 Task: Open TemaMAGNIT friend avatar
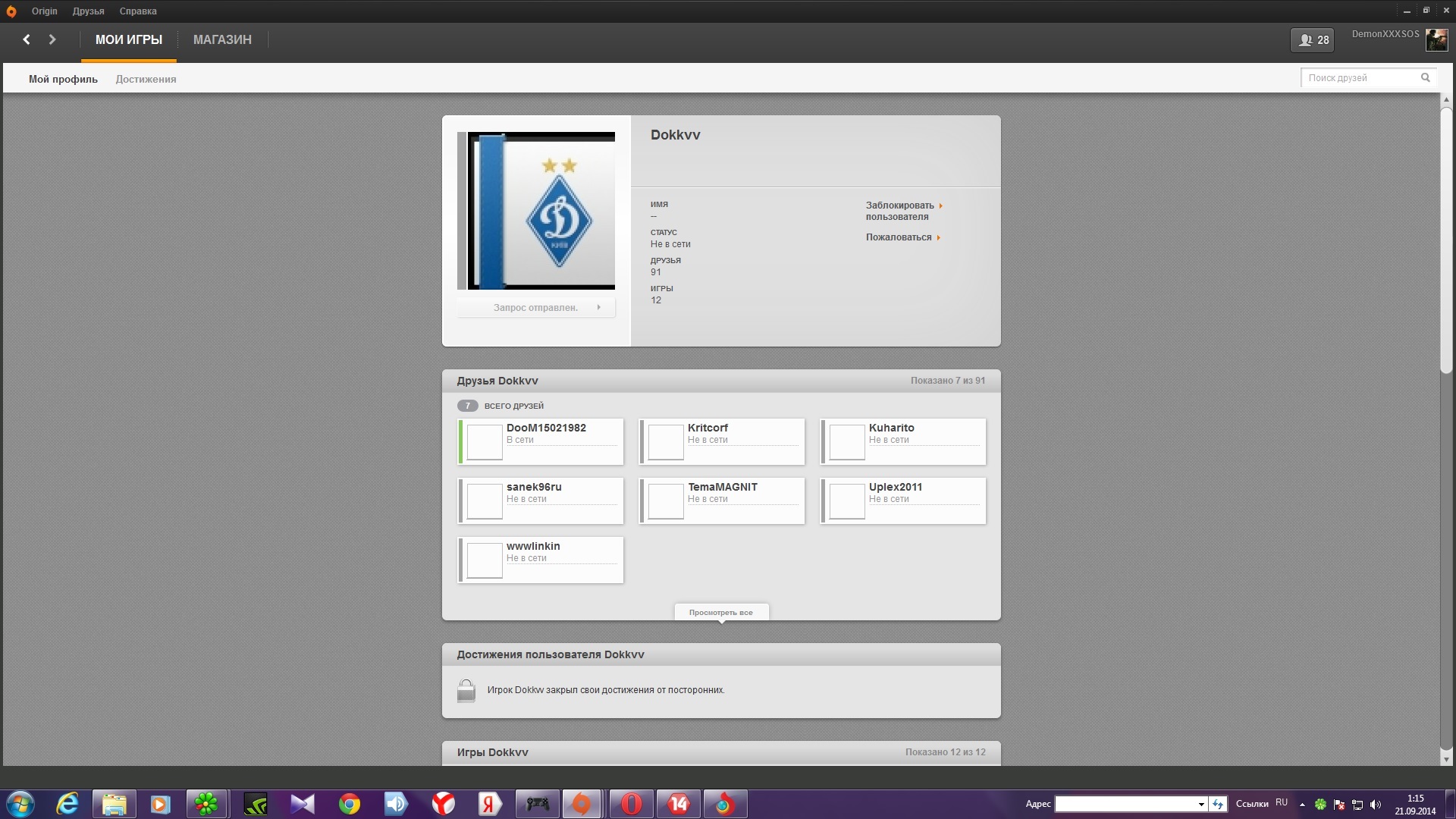[666, 501]
